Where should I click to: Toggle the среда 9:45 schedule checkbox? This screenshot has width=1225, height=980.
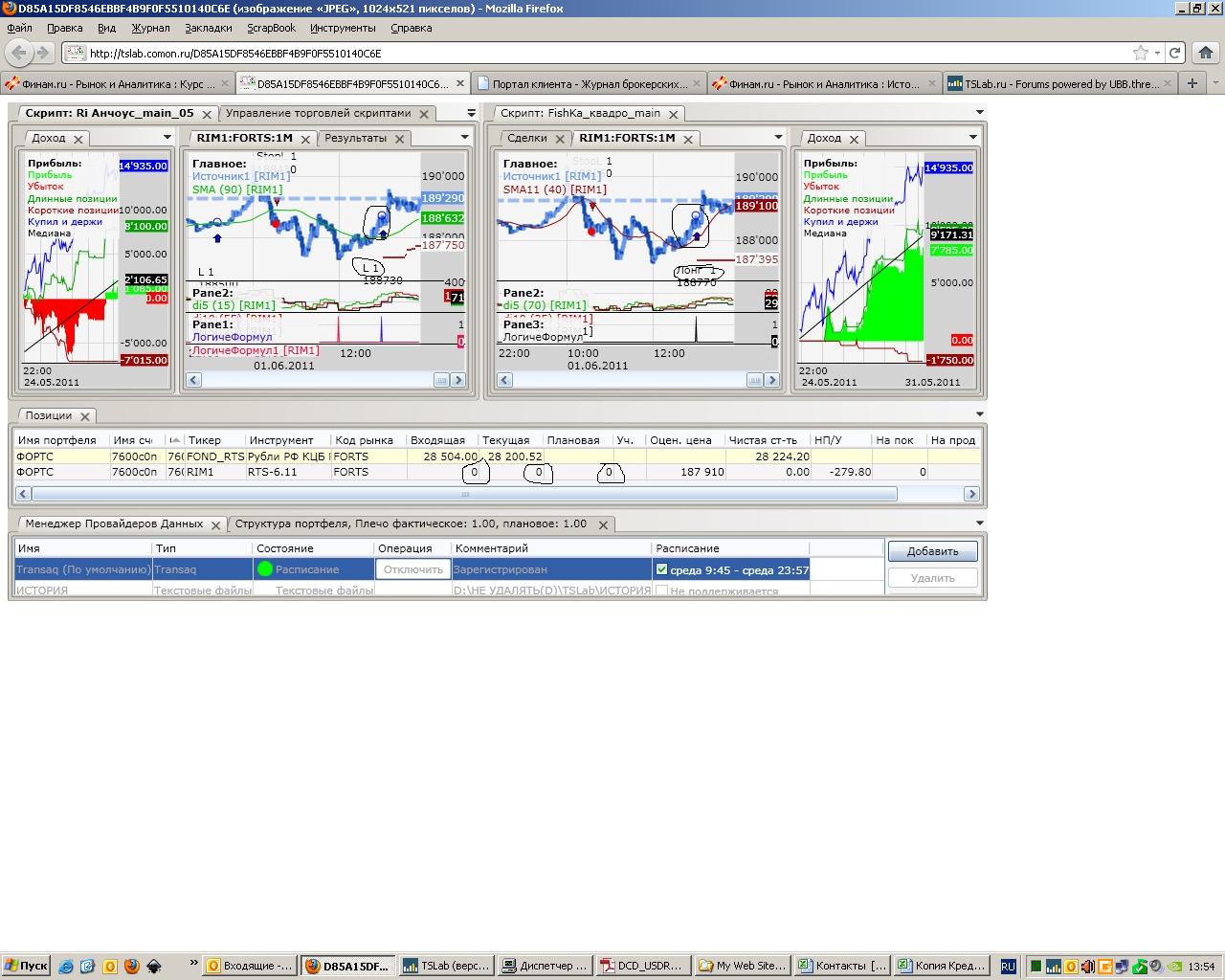pos(661,569)
